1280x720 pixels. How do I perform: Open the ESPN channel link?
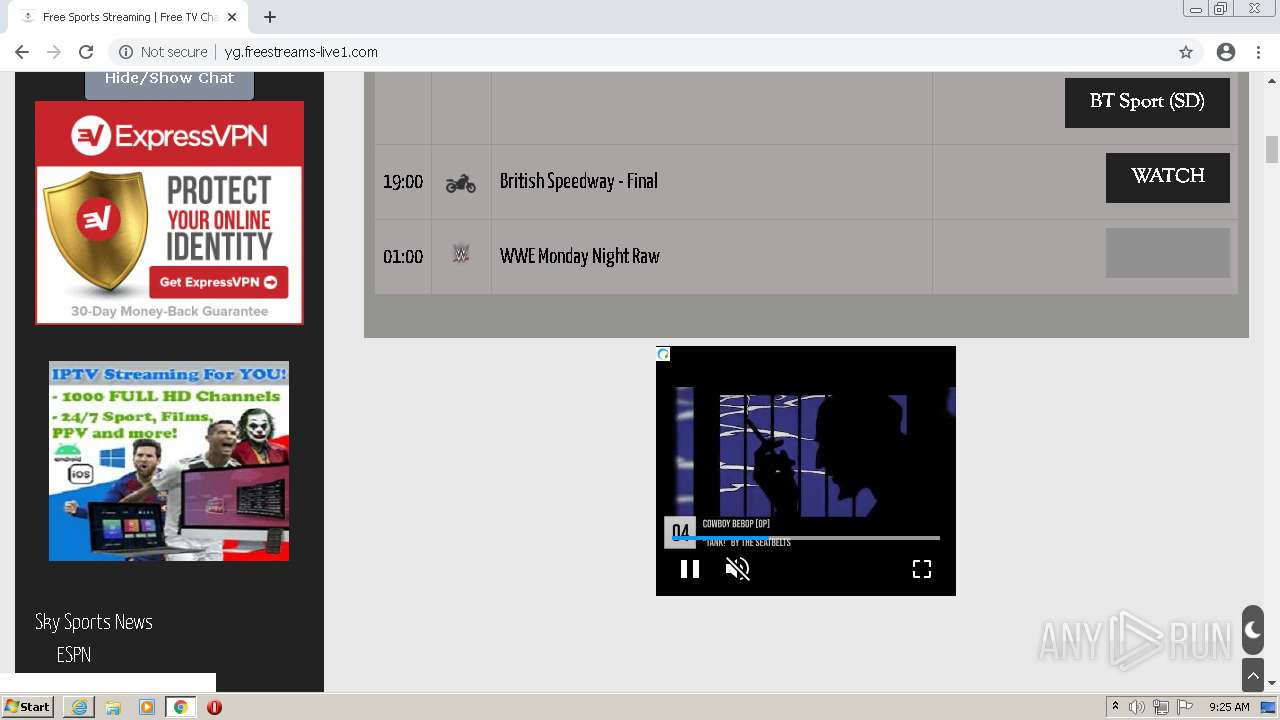coord(74,655)
